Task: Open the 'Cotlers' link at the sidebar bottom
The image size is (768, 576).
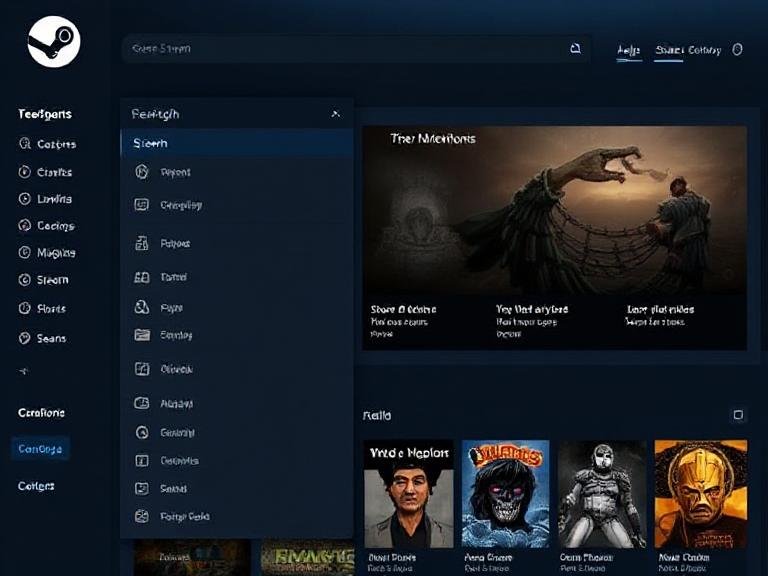Action: 36,486
